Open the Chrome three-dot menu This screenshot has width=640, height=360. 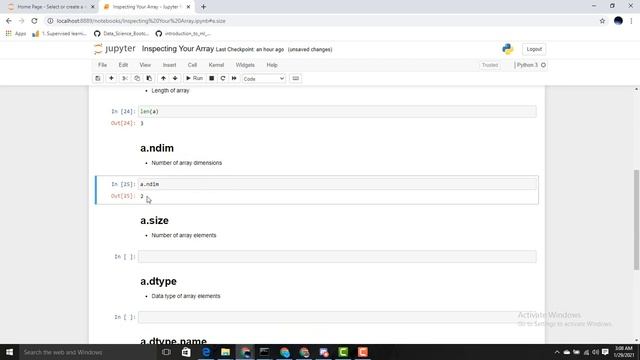(631, 21)
